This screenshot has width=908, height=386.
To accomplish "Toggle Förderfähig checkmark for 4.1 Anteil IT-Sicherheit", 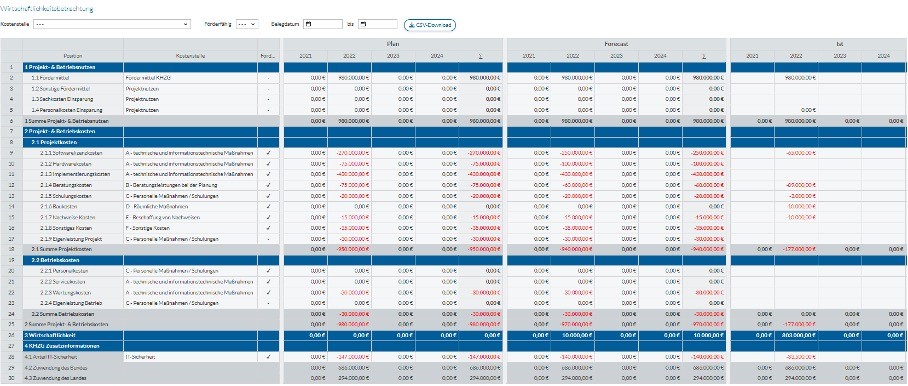I will tap(269, 357).
